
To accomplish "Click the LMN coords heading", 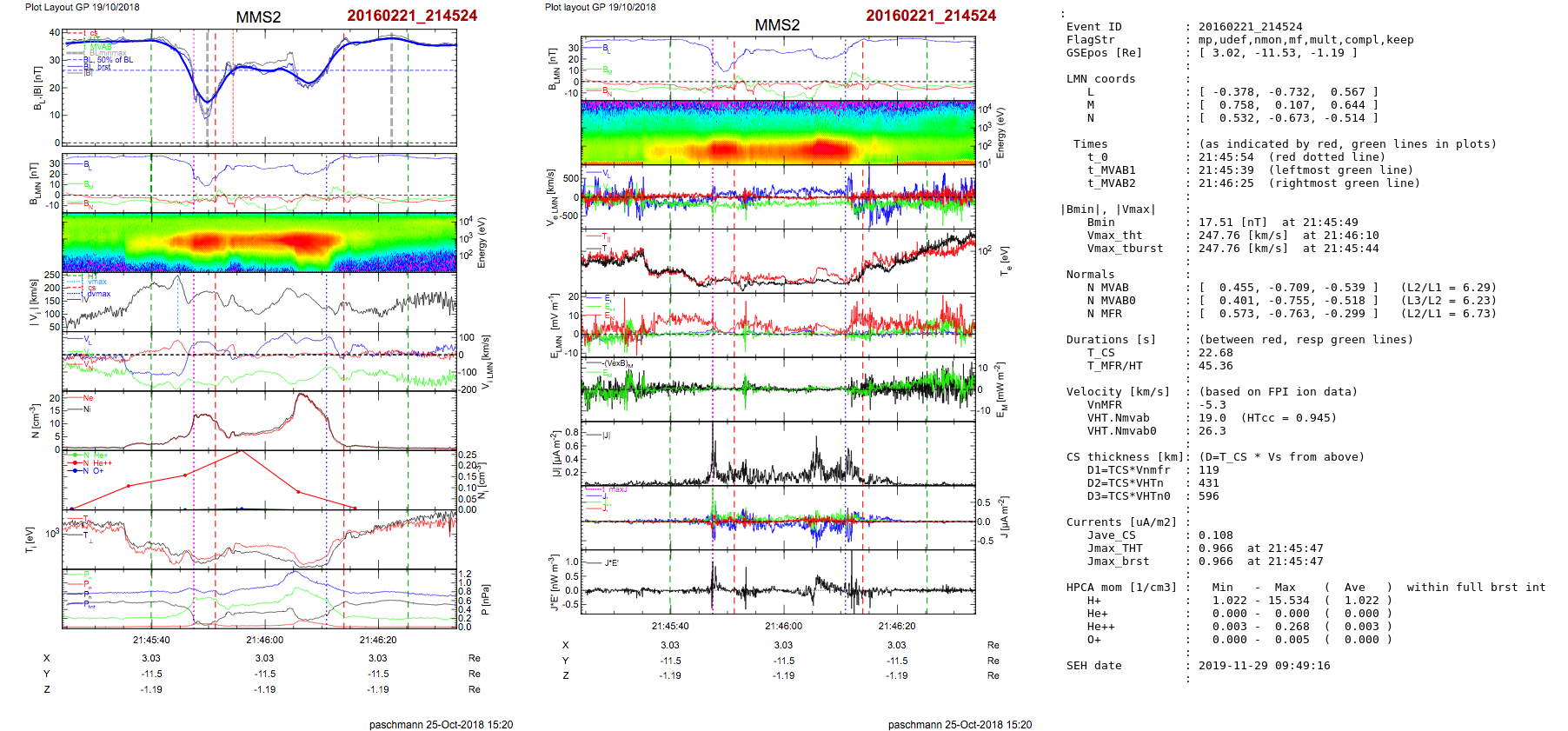I will [x=1100, y=79].
